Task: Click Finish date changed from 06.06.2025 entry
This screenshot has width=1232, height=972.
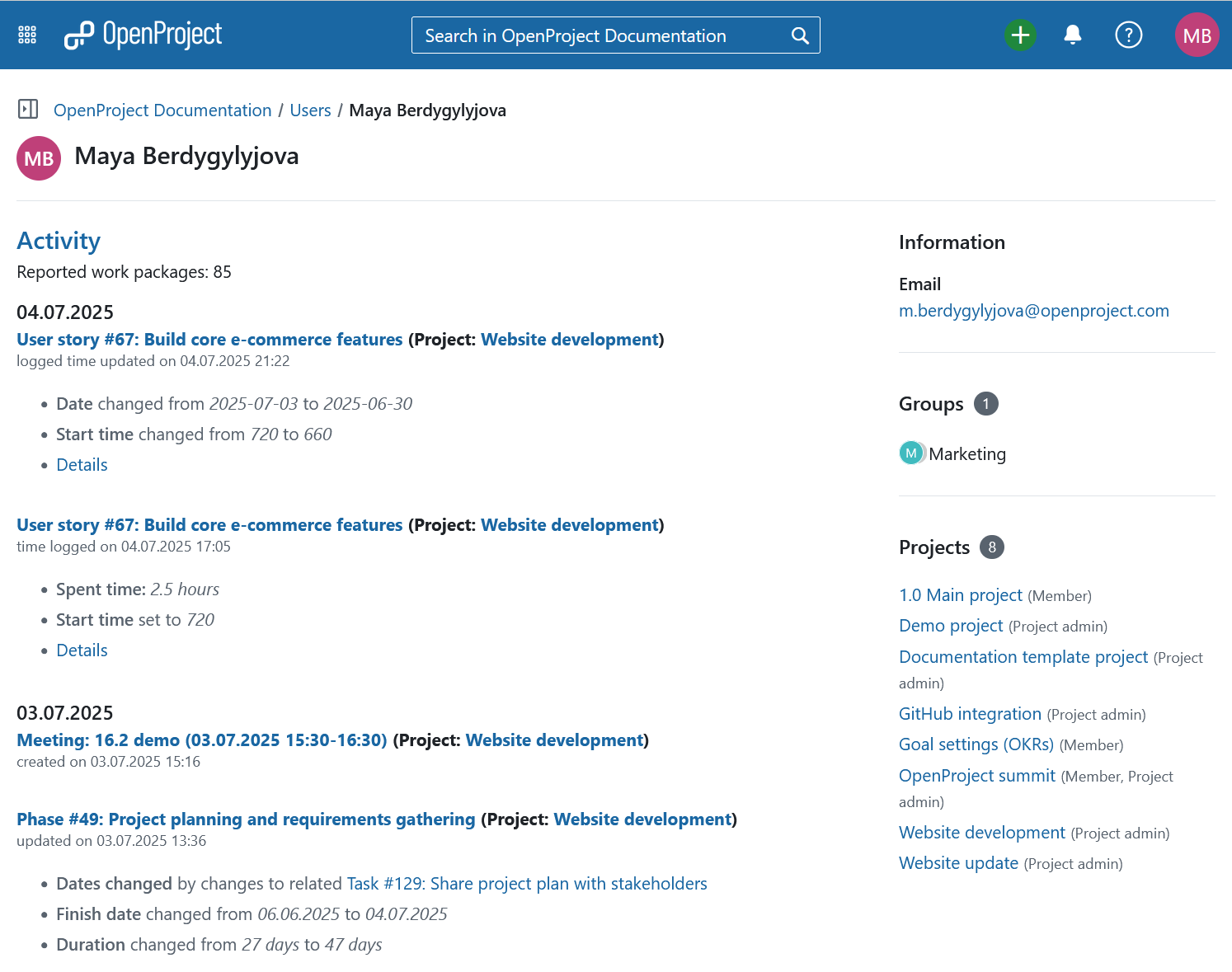Action: pyautogui.click(x=252, y=913)
